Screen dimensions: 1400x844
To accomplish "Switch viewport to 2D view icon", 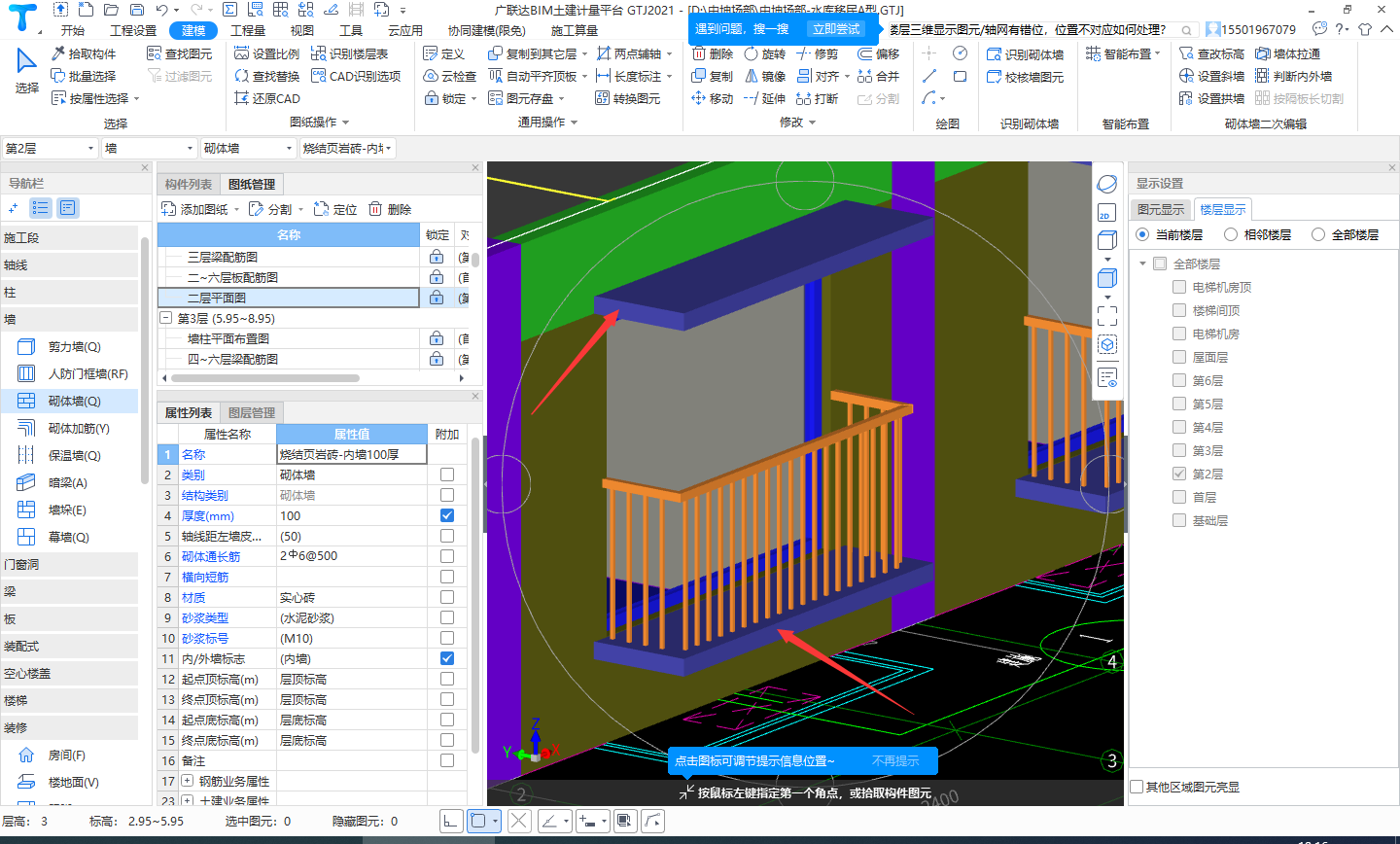I will coord(1106,213).
